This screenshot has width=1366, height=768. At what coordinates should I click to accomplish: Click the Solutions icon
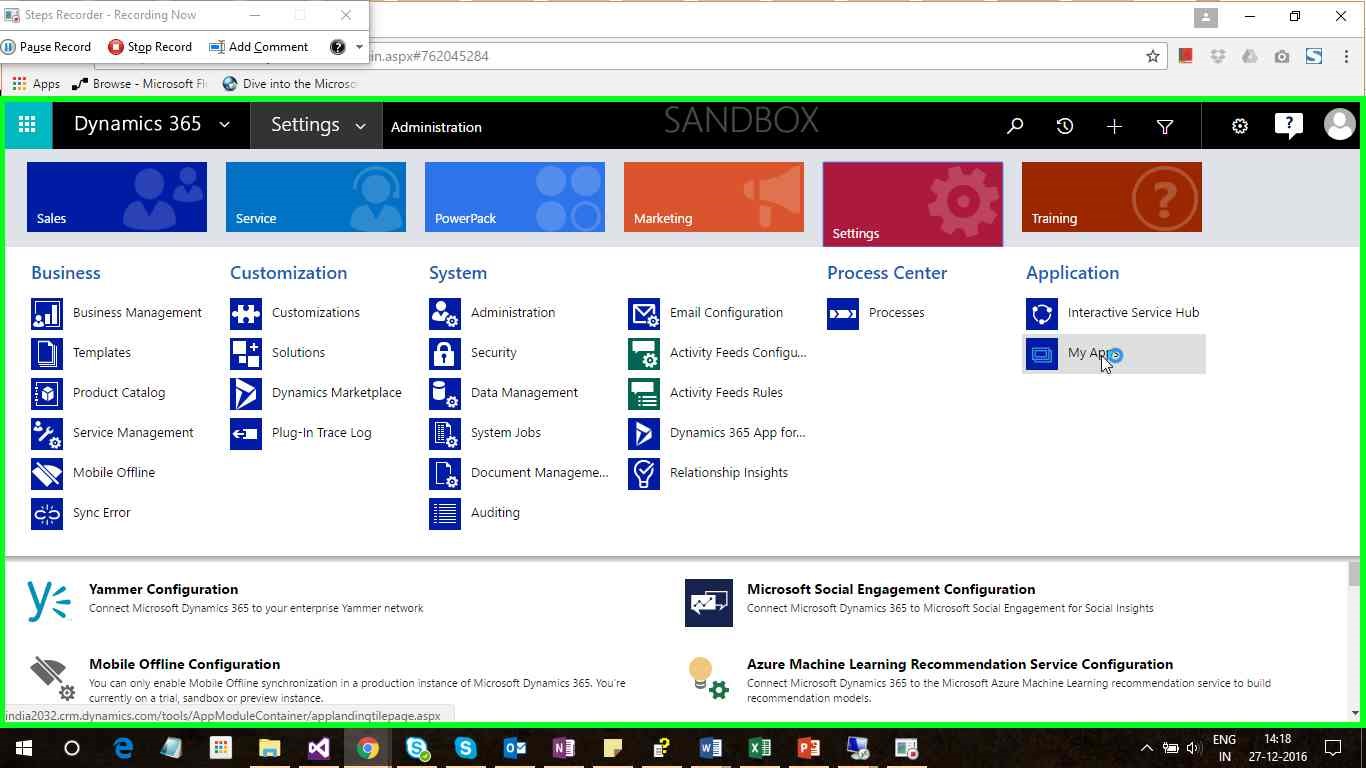pyautogui.click(x=246, y=353)
